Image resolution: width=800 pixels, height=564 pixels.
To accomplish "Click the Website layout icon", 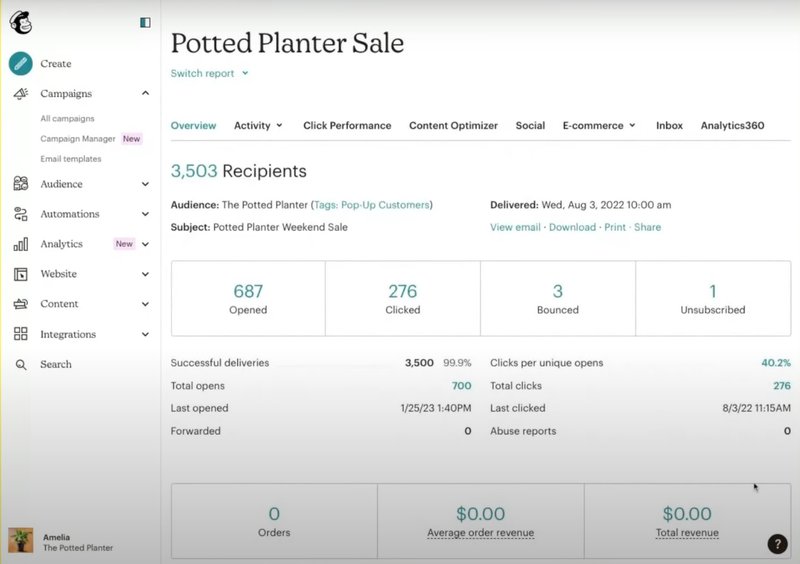I will [21, 274].
